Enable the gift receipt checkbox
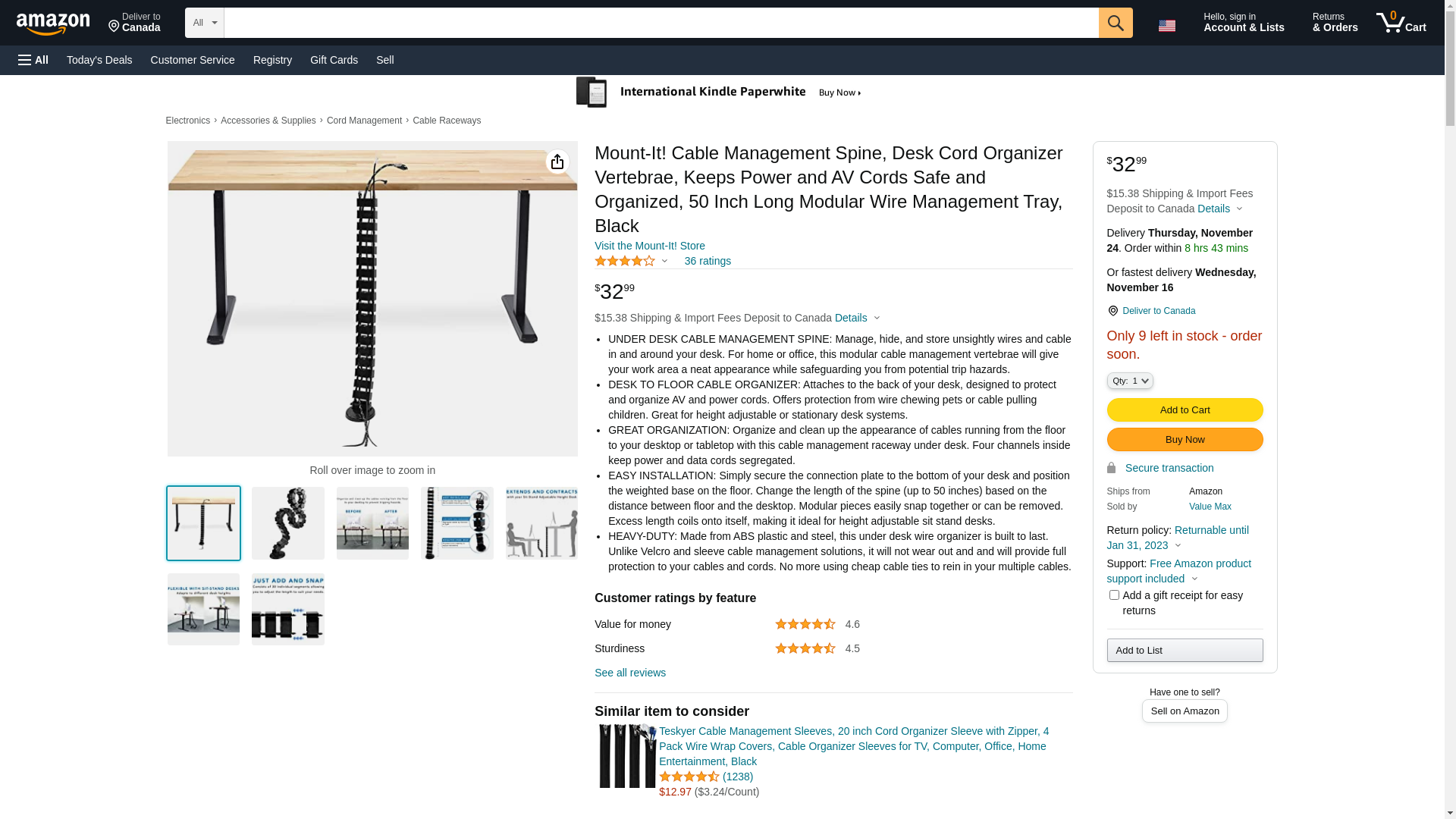 click(1114, 595)
